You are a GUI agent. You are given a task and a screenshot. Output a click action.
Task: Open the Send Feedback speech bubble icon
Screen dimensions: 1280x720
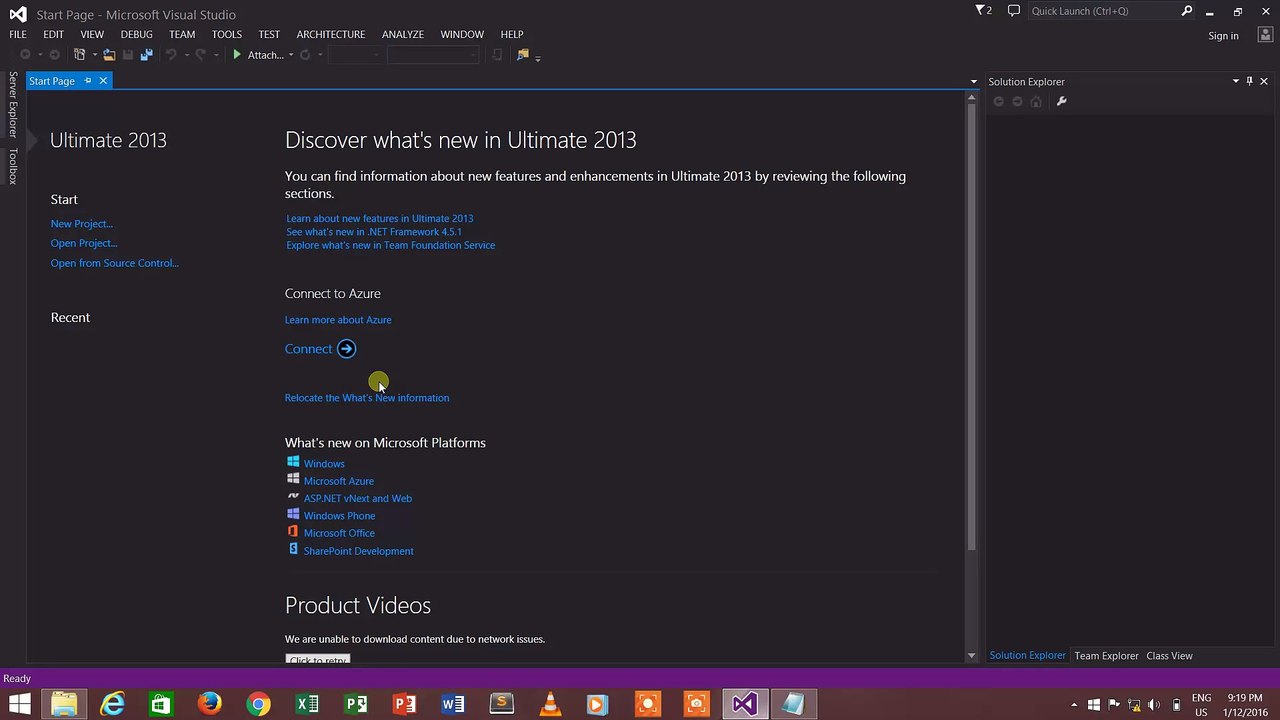(x=1014, y=11)
